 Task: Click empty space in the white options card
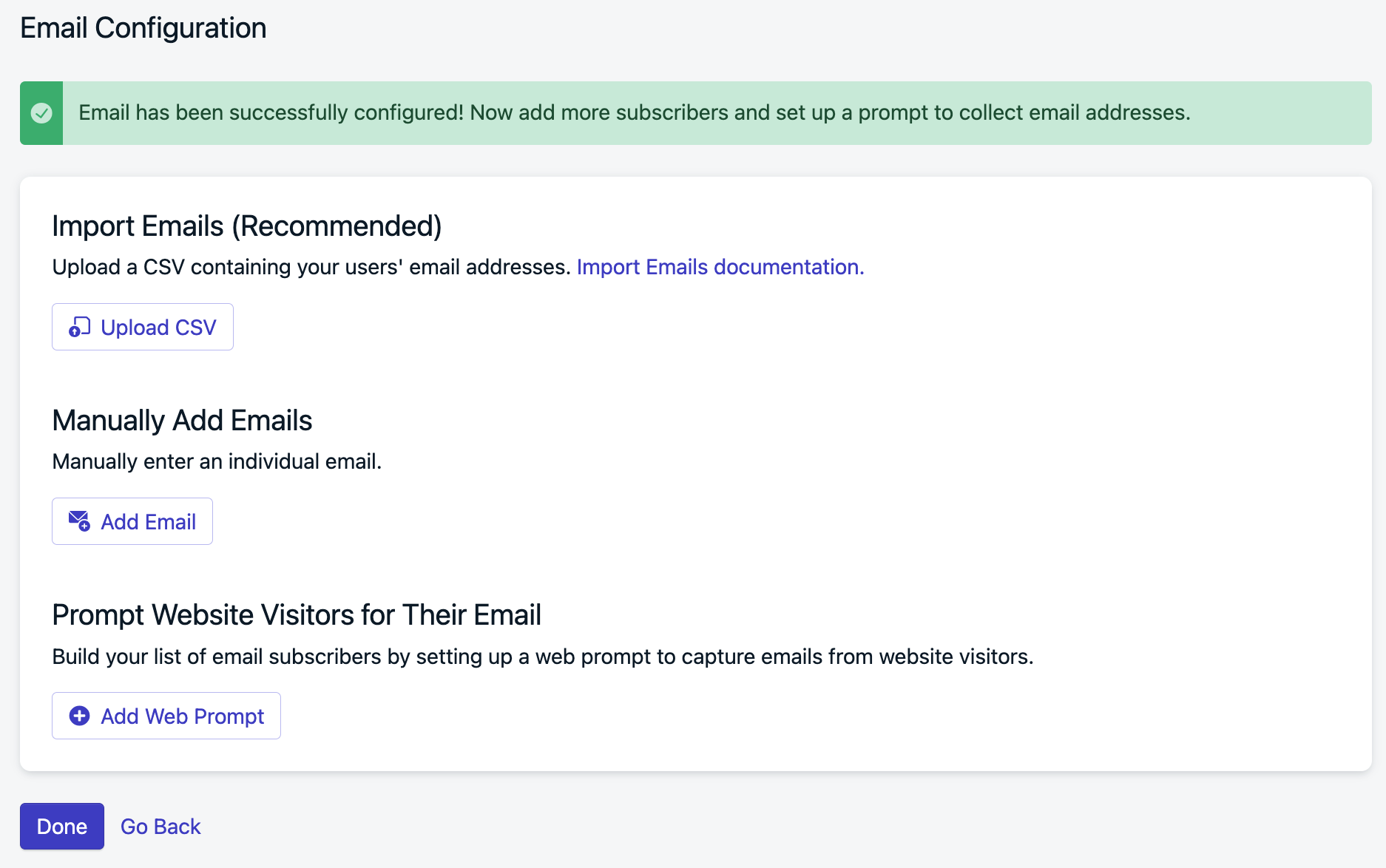coord(888,444)
